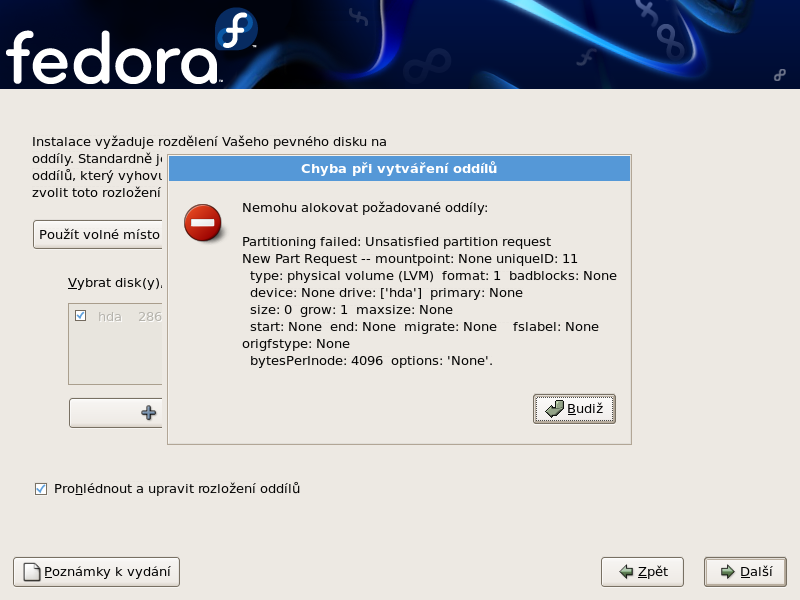The image size is (800, 600).
Task: Click the Budiž button label
Action: [585, 409]
